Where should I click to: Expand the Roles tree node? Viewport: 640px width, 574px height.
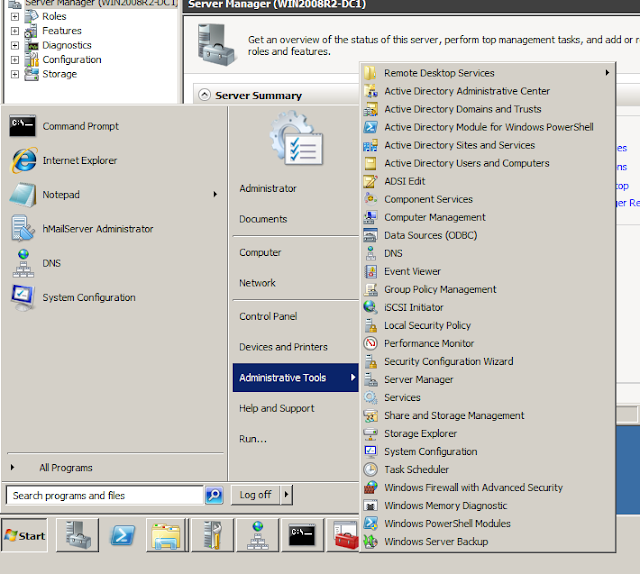tap(15, 17)
